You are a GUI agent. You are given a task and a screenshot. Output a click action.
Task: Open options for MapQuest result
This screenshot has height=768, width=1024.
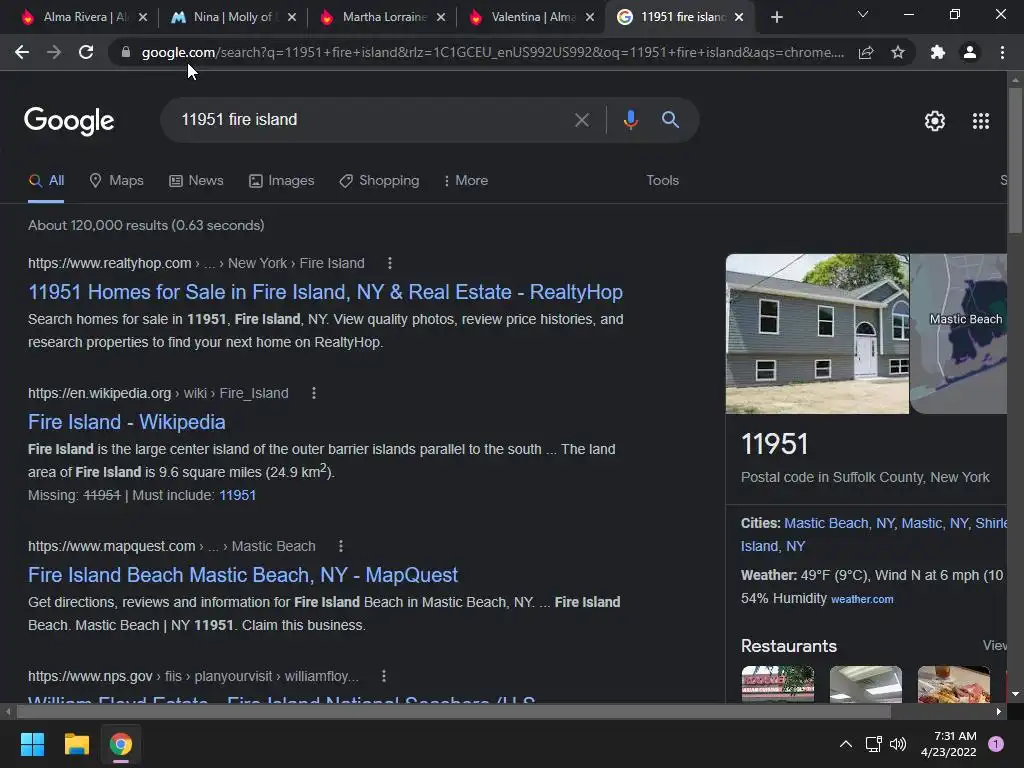tap(341, 546)
